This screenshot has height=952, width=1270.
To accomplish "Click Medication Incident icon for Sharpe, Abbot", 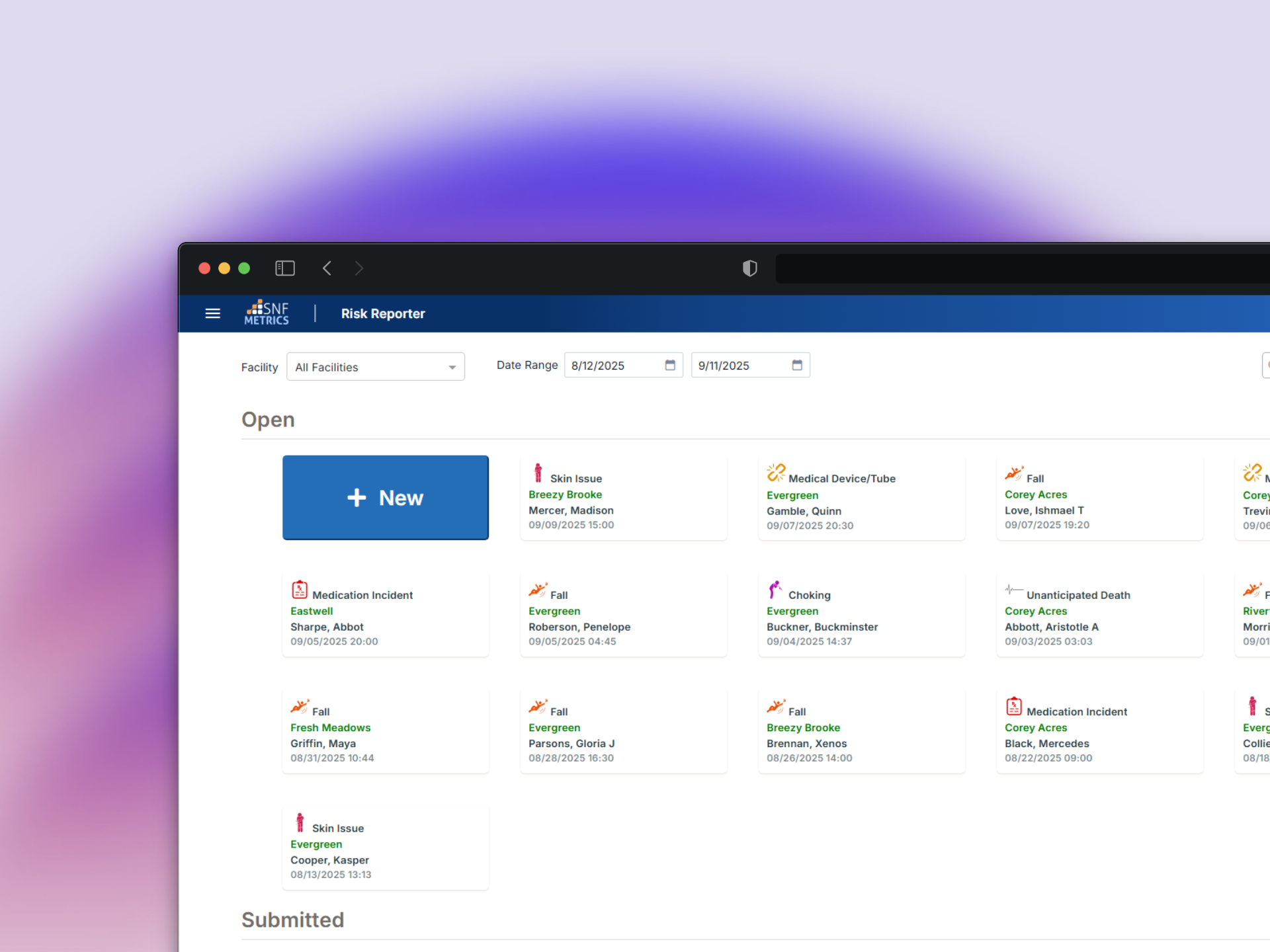I will pyautogui.click(x=300, y=590).
